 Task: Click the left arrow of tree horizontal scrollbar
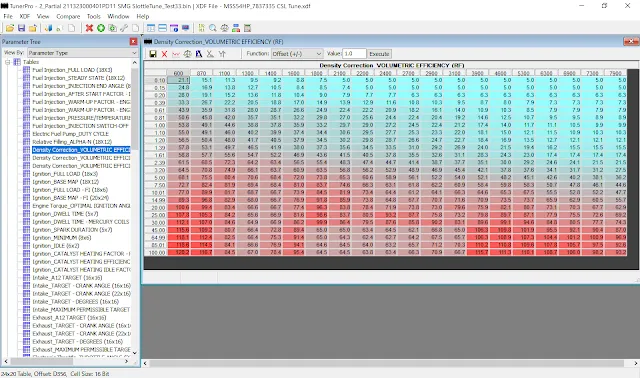coord(6,362)
